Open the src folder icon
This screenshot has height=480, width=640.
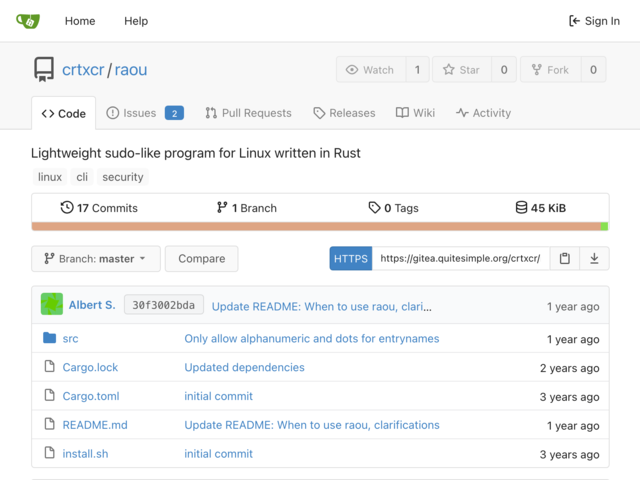(x=49, y=338)
